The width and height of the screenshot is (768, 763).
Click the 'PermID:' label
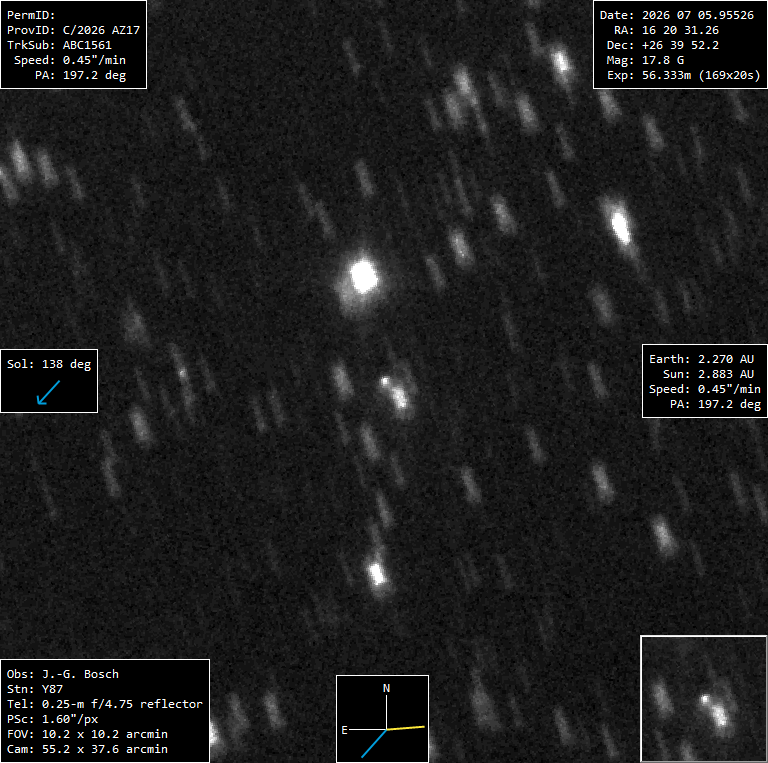click(x=31, y=15)
